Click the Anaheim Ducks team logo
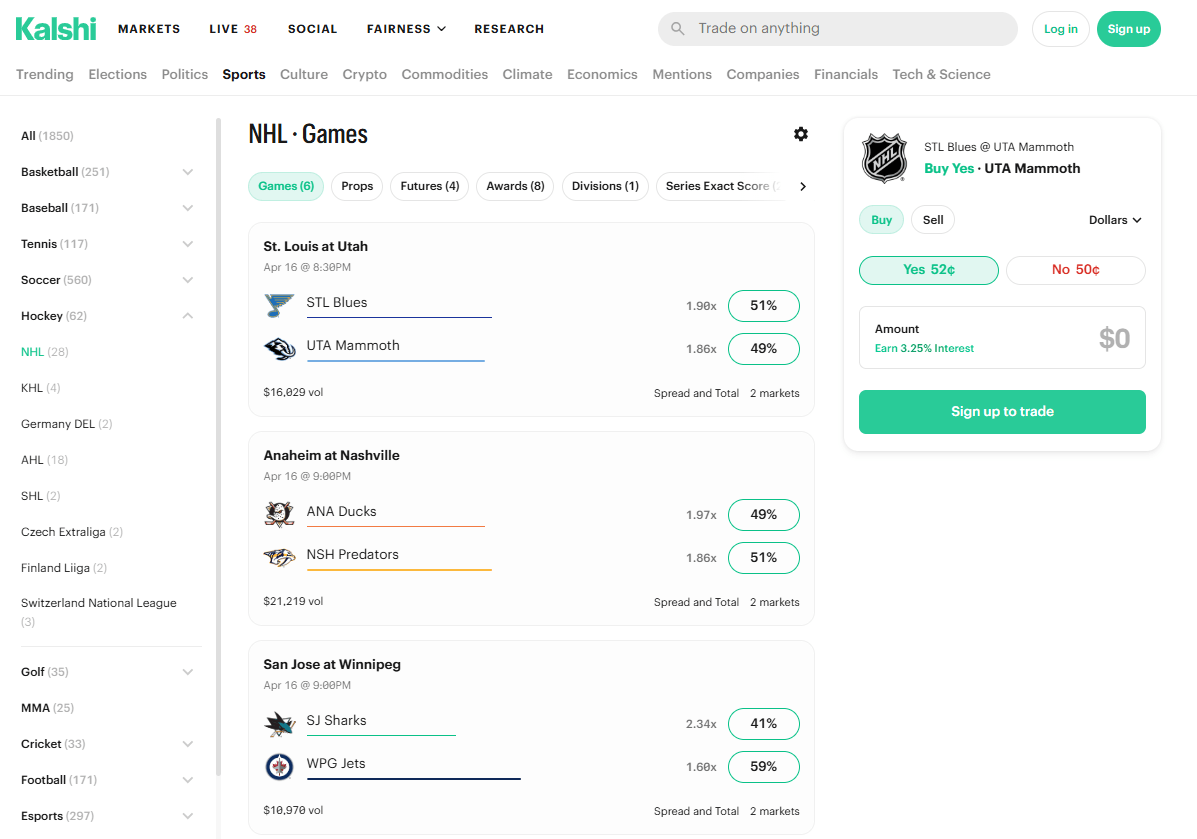Screen dimensions: 1197x839 pyautogui.click(x=280, y=514)
